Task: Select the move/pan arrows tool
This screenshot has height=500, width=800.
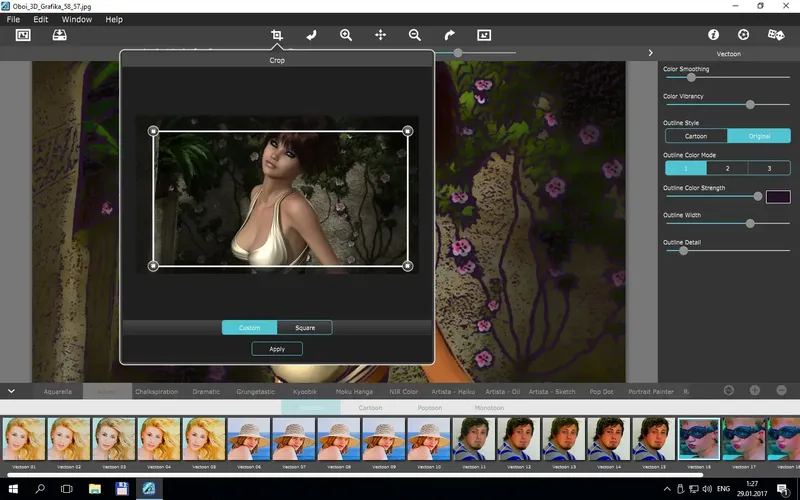Action: [380, 35]
